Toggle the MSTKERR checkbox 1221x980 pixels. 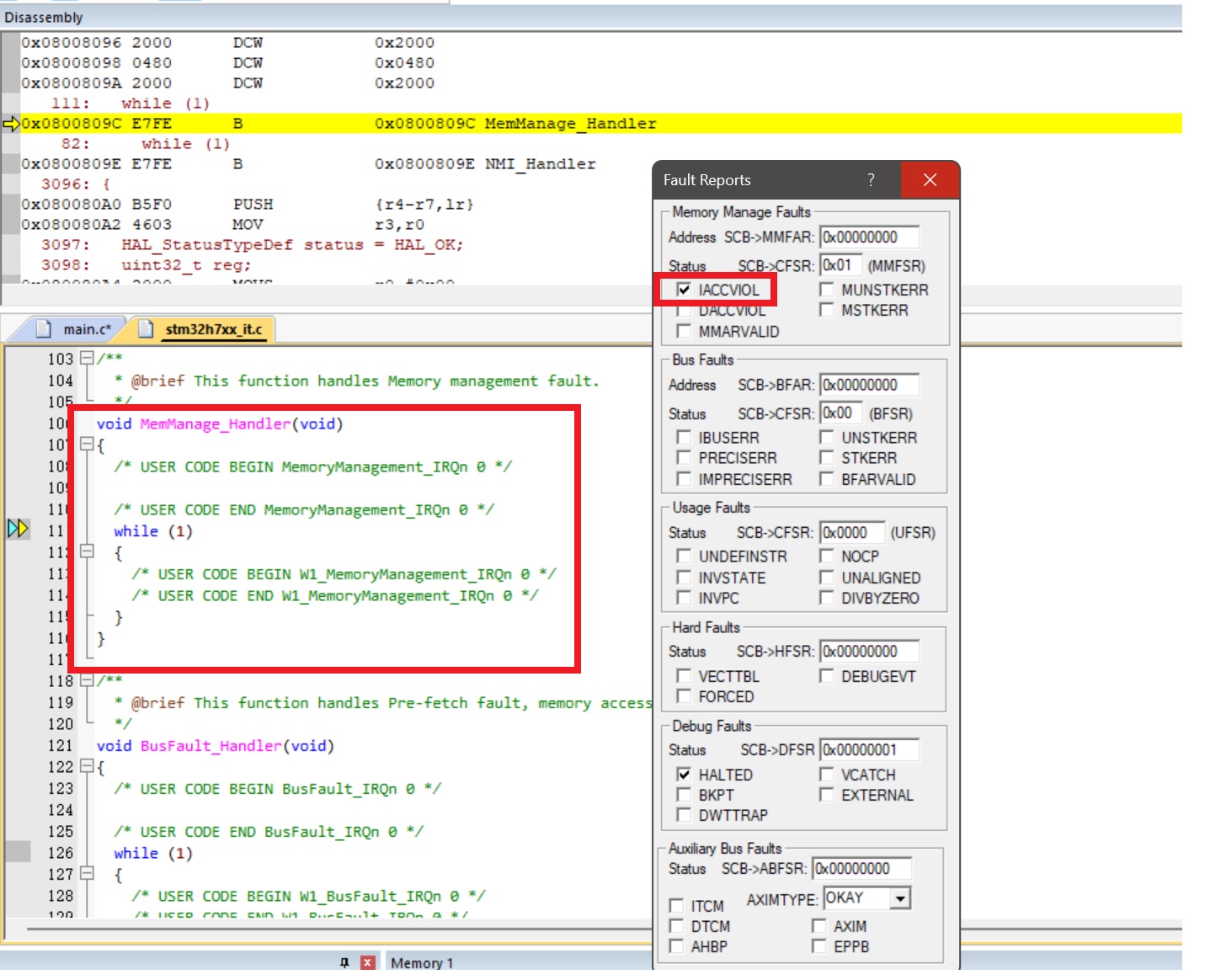827,310
